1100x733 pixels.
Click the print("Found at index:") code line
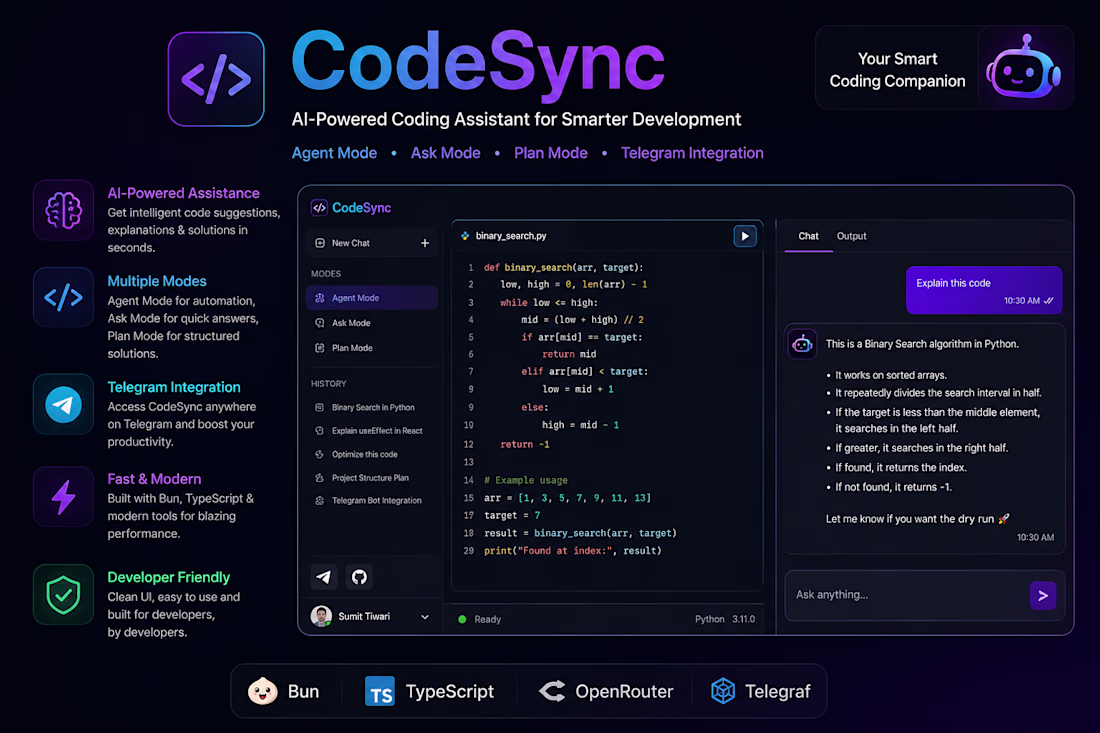[x=572, y=551]
